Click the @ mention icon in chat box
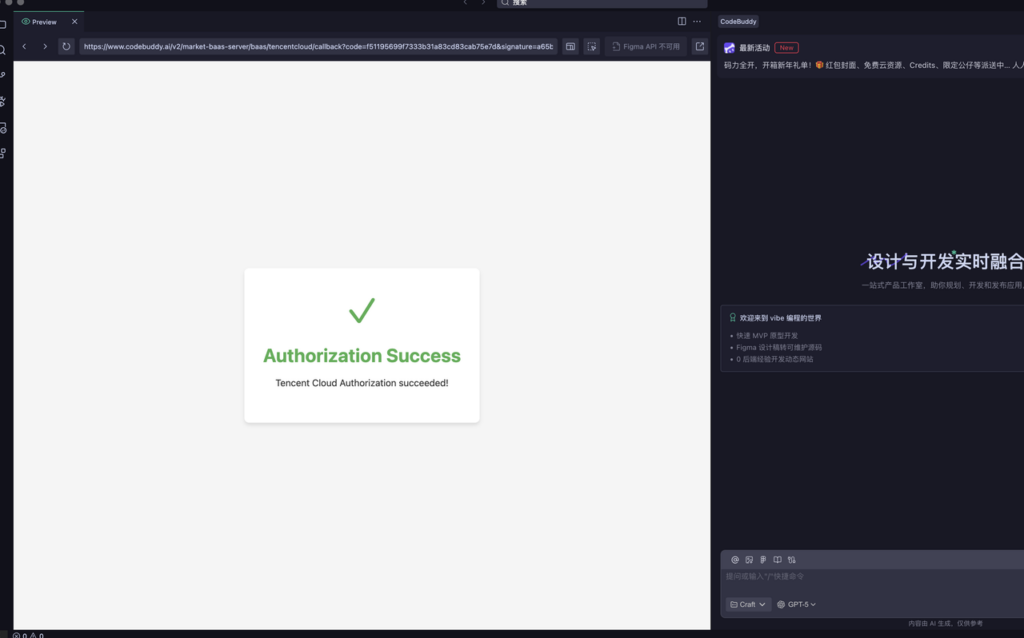Image resolution: width=1024 pixels, height=638 pixels. click(735, 559)
